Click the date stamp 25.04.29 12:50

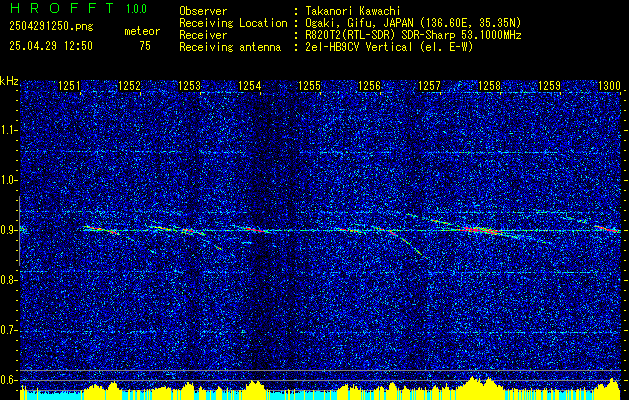click(51, 46)
